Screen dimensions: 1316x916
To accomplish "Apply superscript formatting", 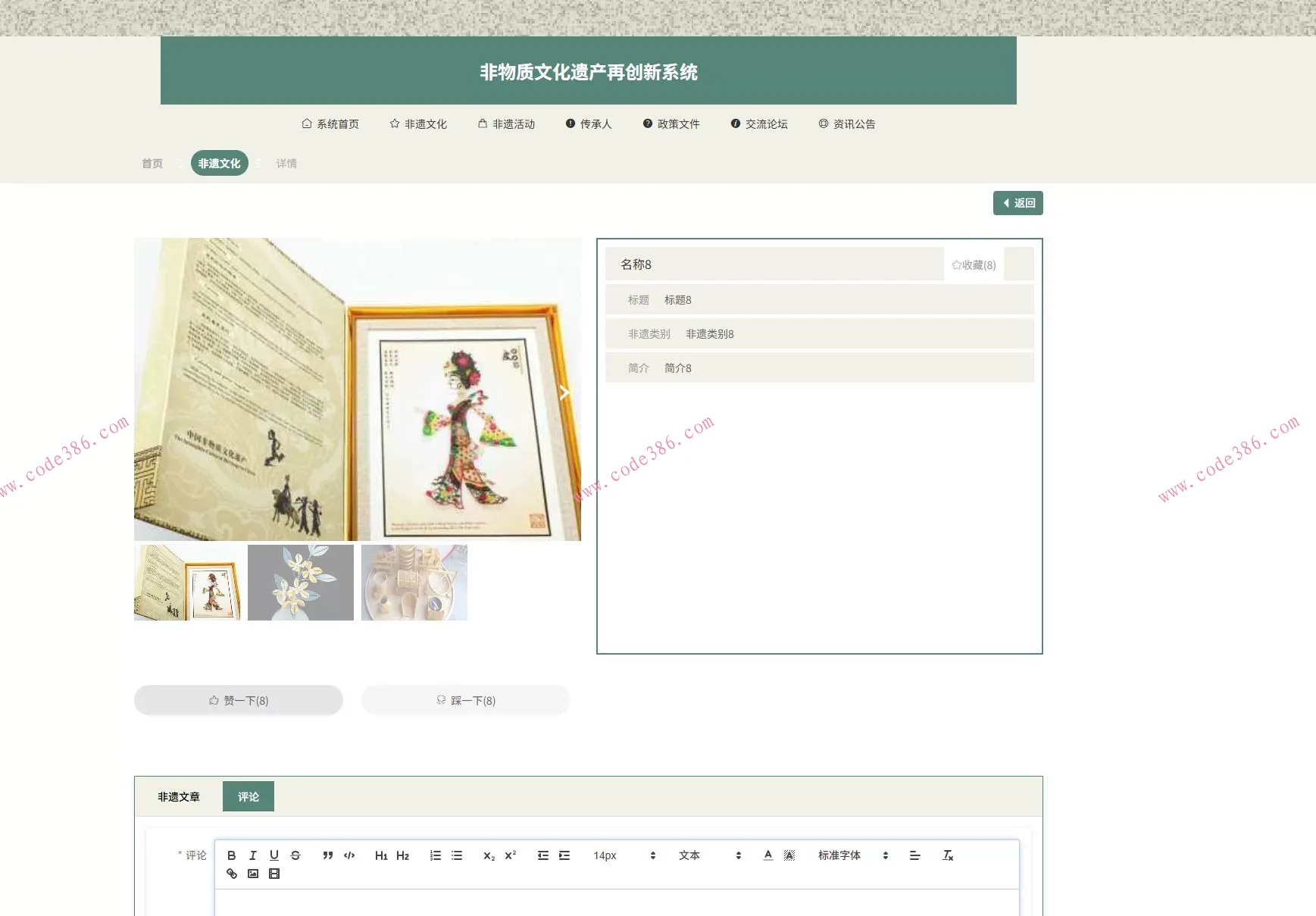I will pos(510,855).
